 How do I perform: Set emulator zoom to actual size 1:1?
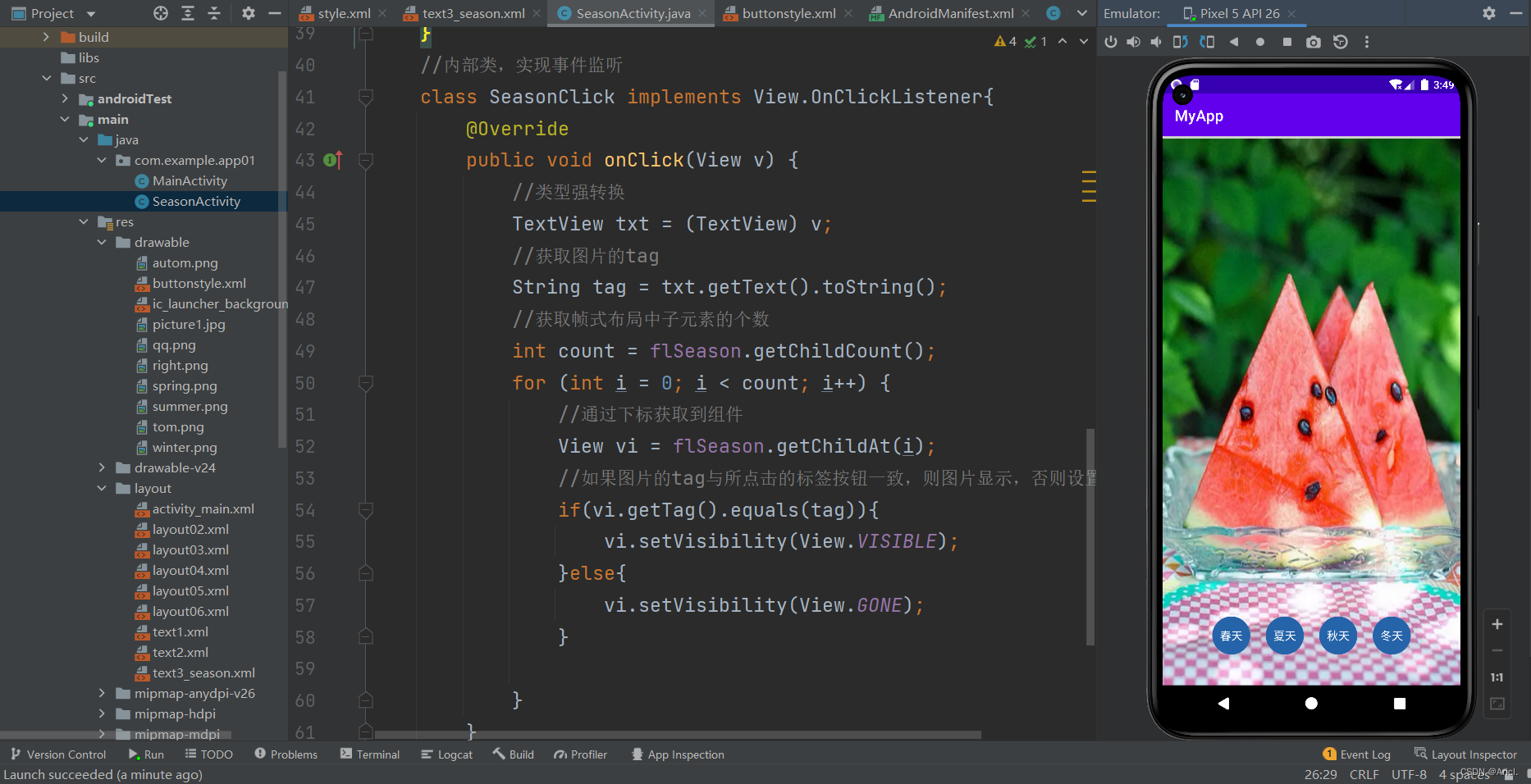[x=1497, y=677]
